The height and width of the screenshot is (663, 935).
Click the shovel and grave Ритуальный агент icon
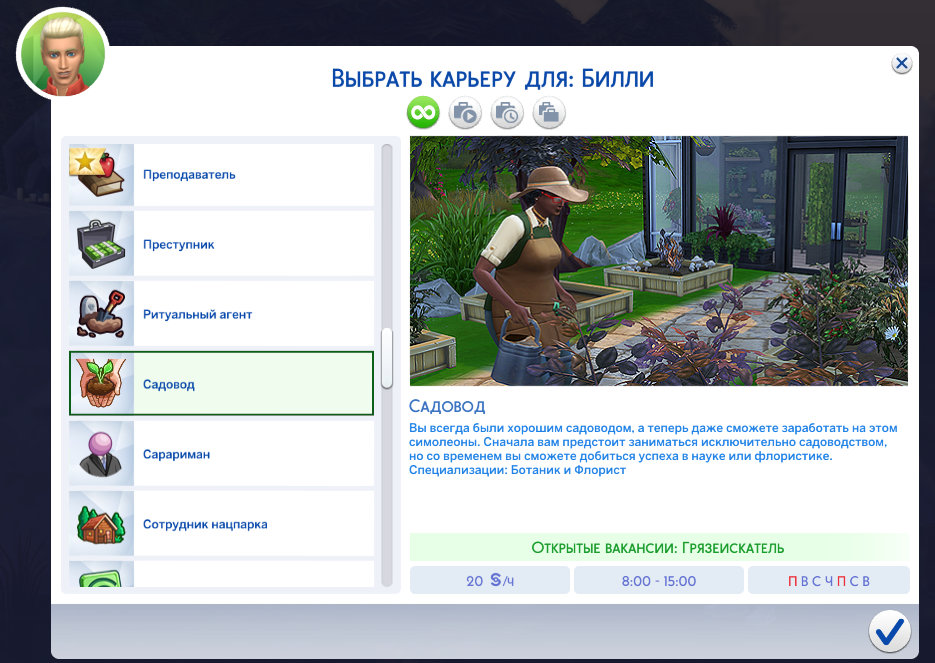tap(101, 314)
